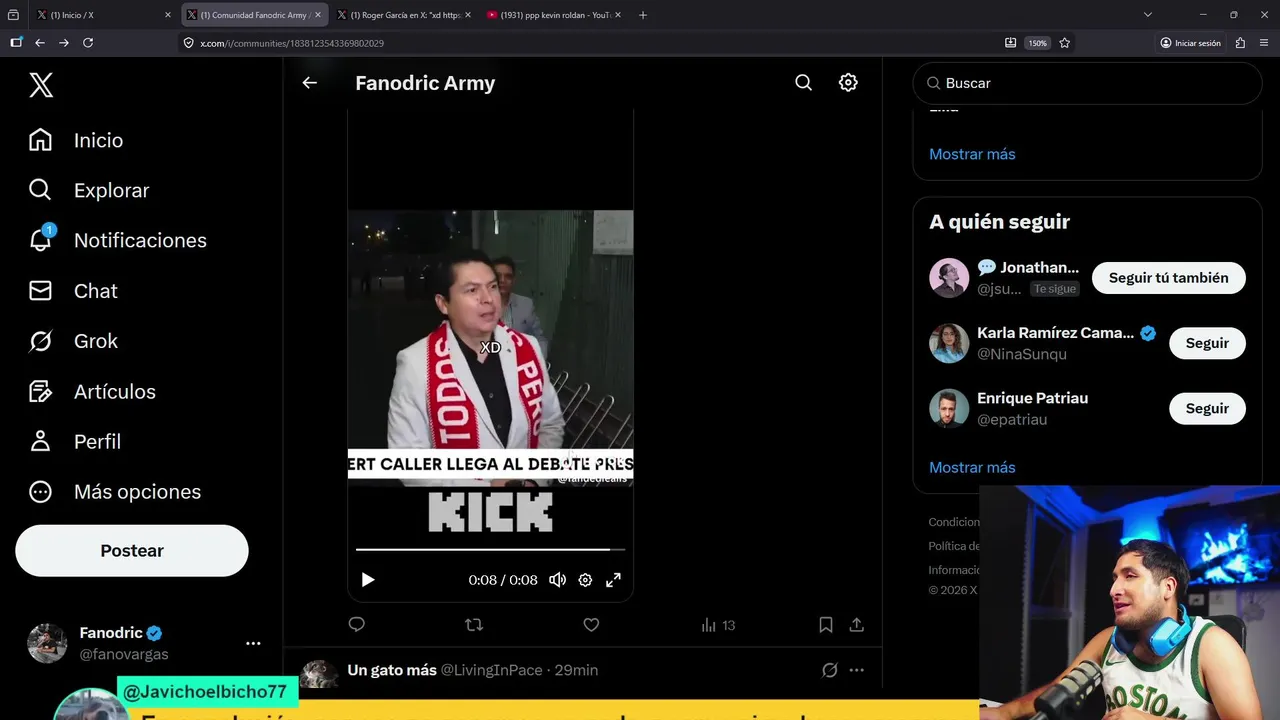The height and width of the screenshot is (720, 1280).
Task: Open the install app icon in address bar
Action: click(1010, 43)
